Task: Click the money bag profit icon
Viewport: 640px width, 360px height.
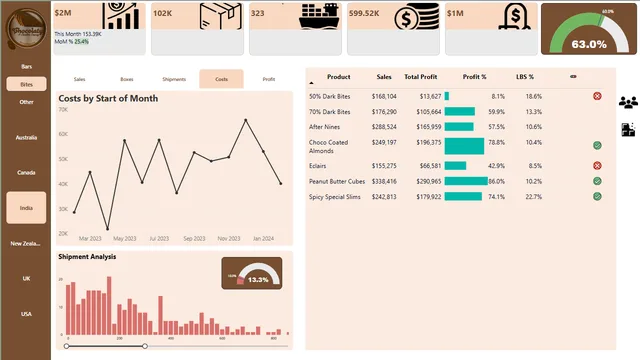Action: [515, 16]
